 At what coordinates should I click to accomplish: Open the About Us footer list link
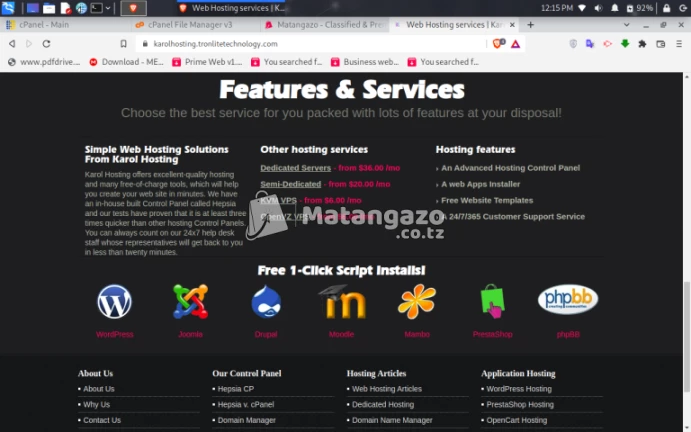tap(99, 389)
